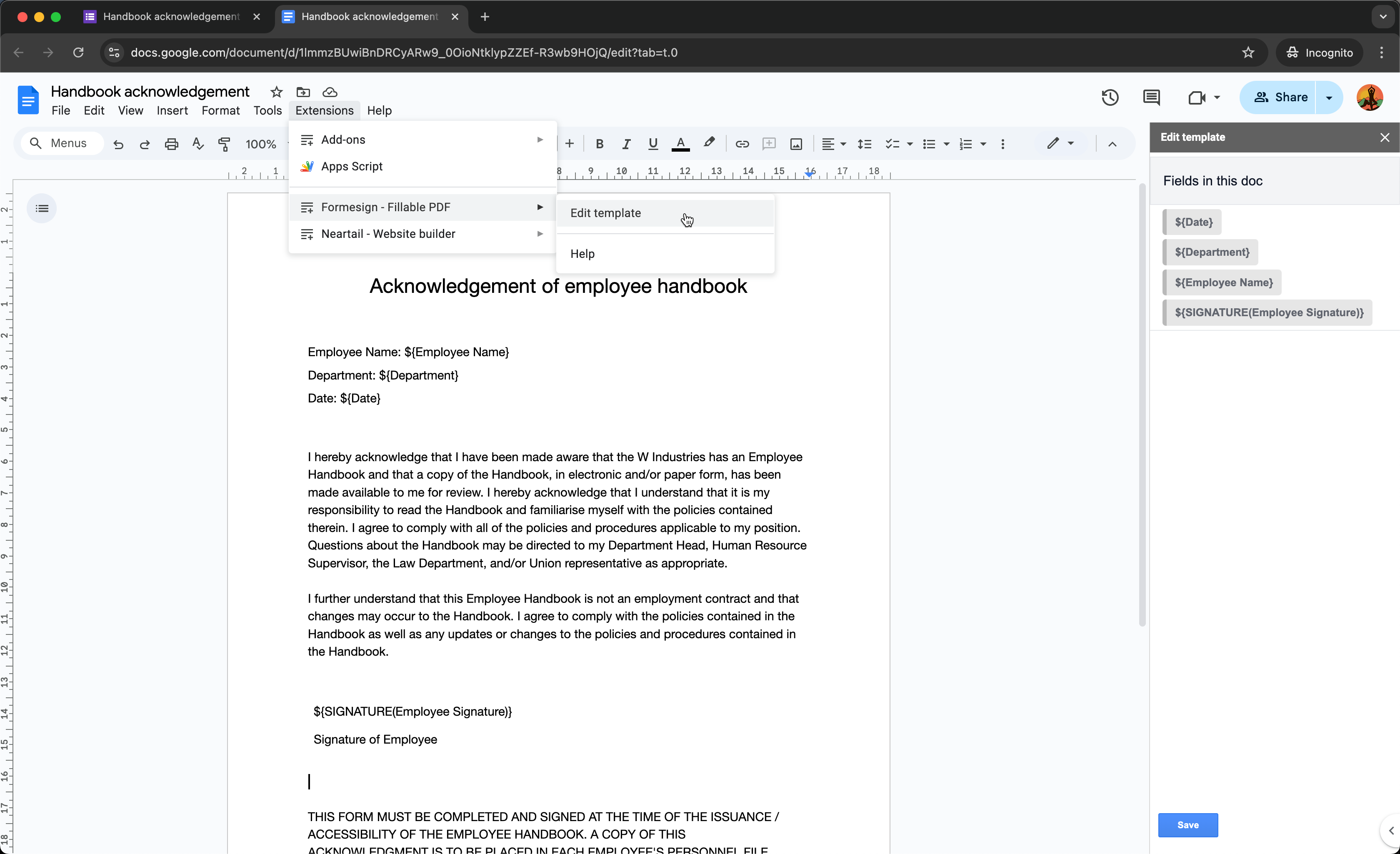Open the editing mode pencil dropdown

[1060, 144]
